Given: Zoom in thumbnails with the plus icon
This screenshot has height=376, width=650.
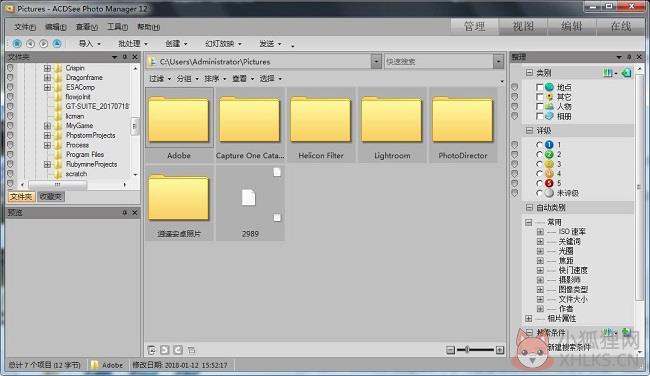Looking at the screenshot, I should tap(500, 350).
